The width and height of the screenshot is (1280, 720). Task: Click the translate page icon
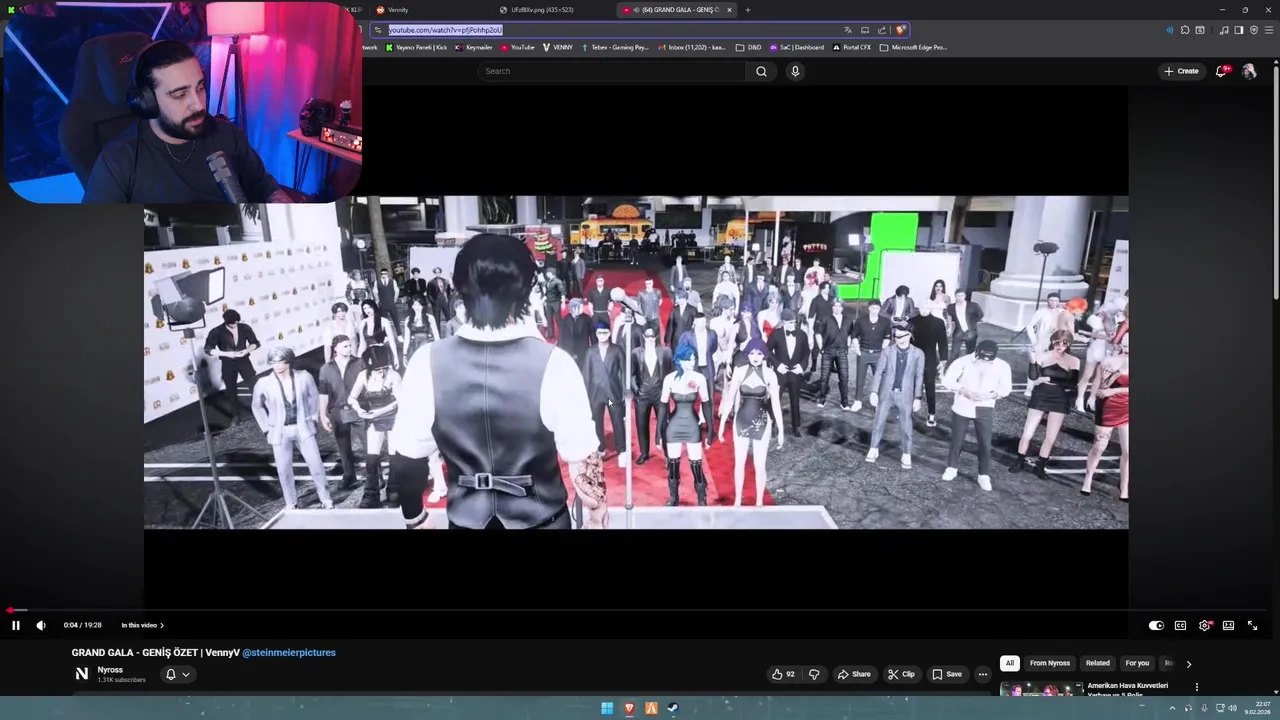click(x=848, y=30)
